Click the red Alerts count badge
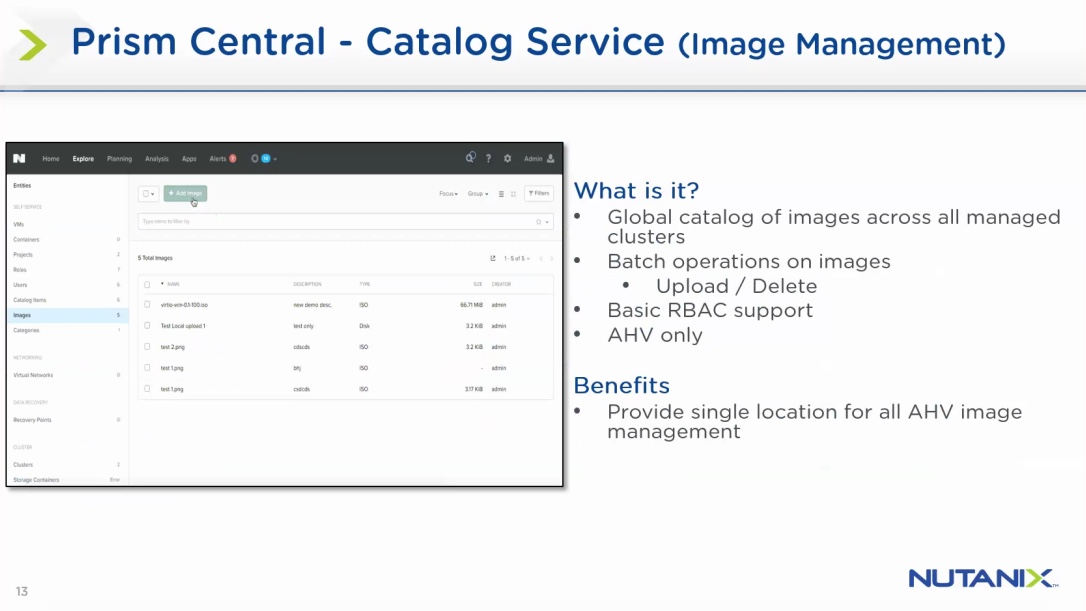 click(x=233, y=158)
